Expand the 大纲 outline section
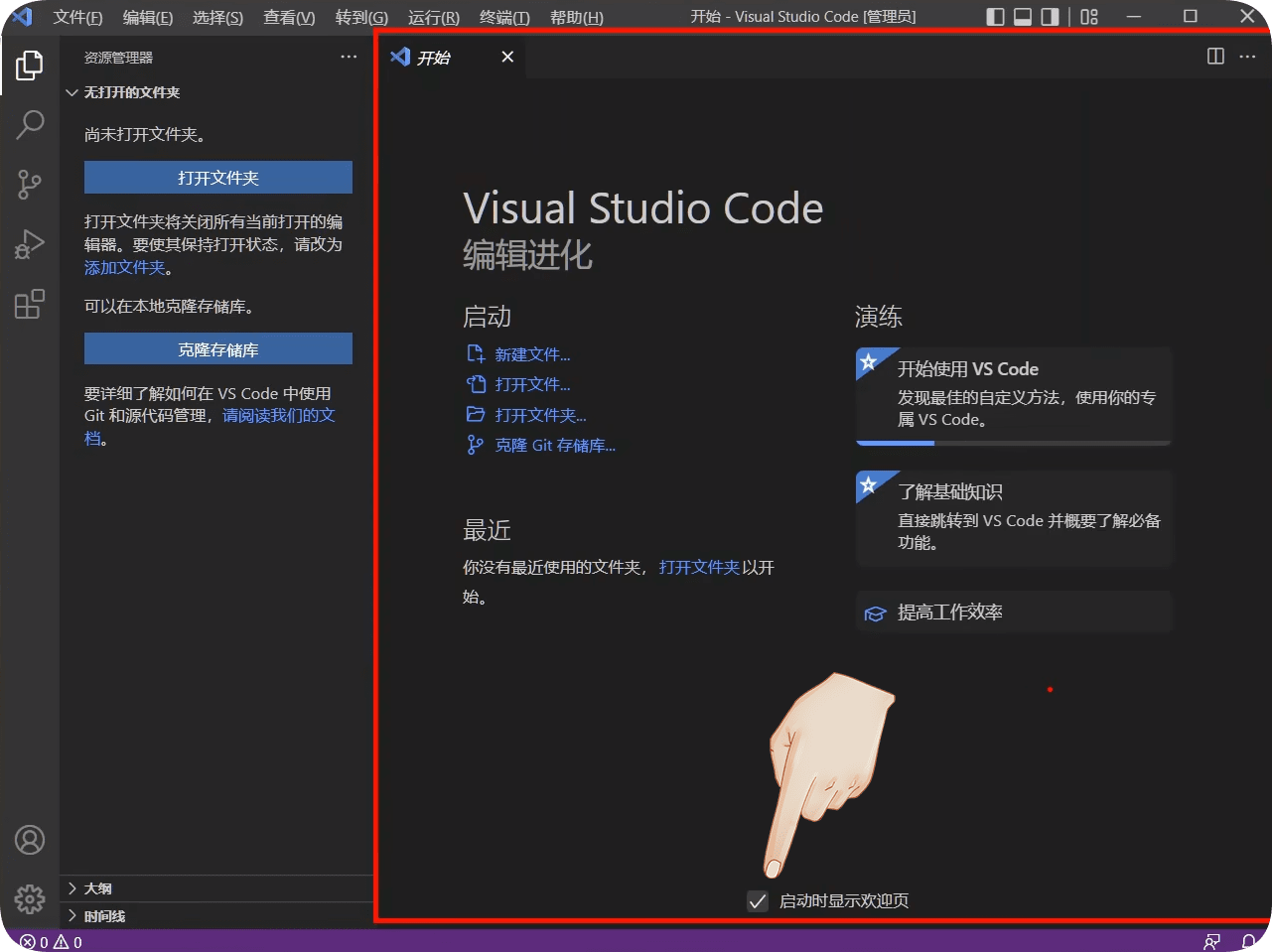Image resolution: width=1272 pixels, height=952 pixels. coord(98,888)
